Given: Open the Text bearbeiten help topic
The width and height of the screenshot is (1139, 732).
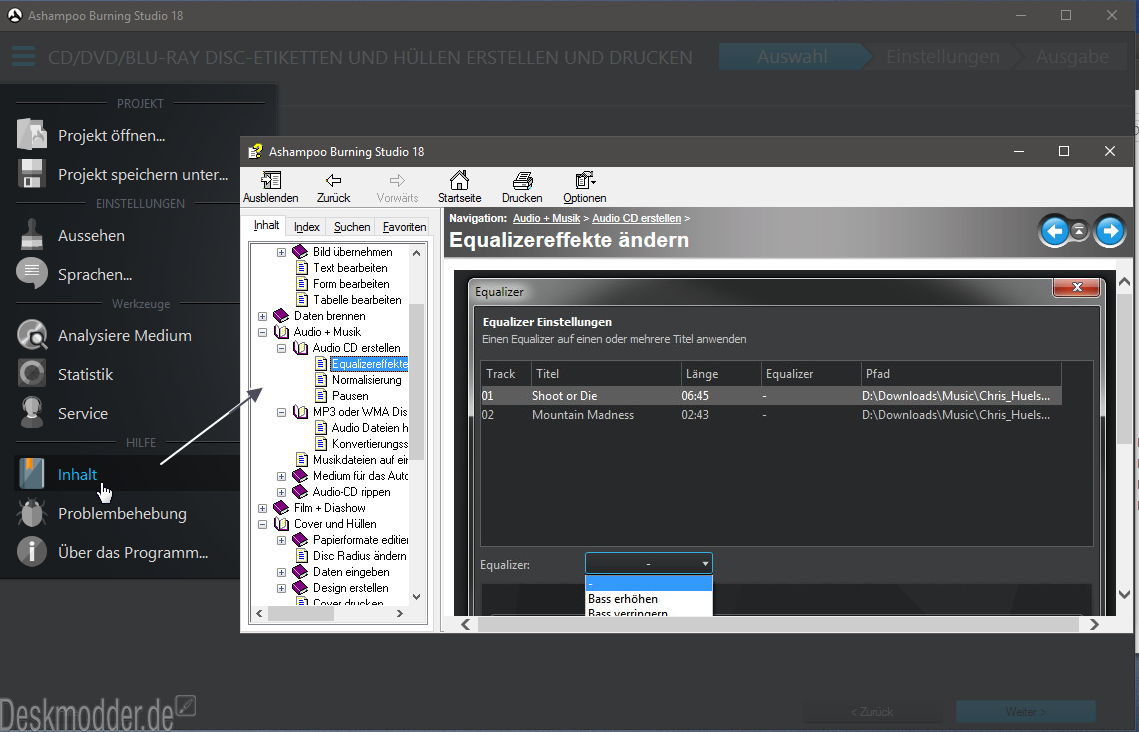Looking at the screenshot, I should pos(350,268).
